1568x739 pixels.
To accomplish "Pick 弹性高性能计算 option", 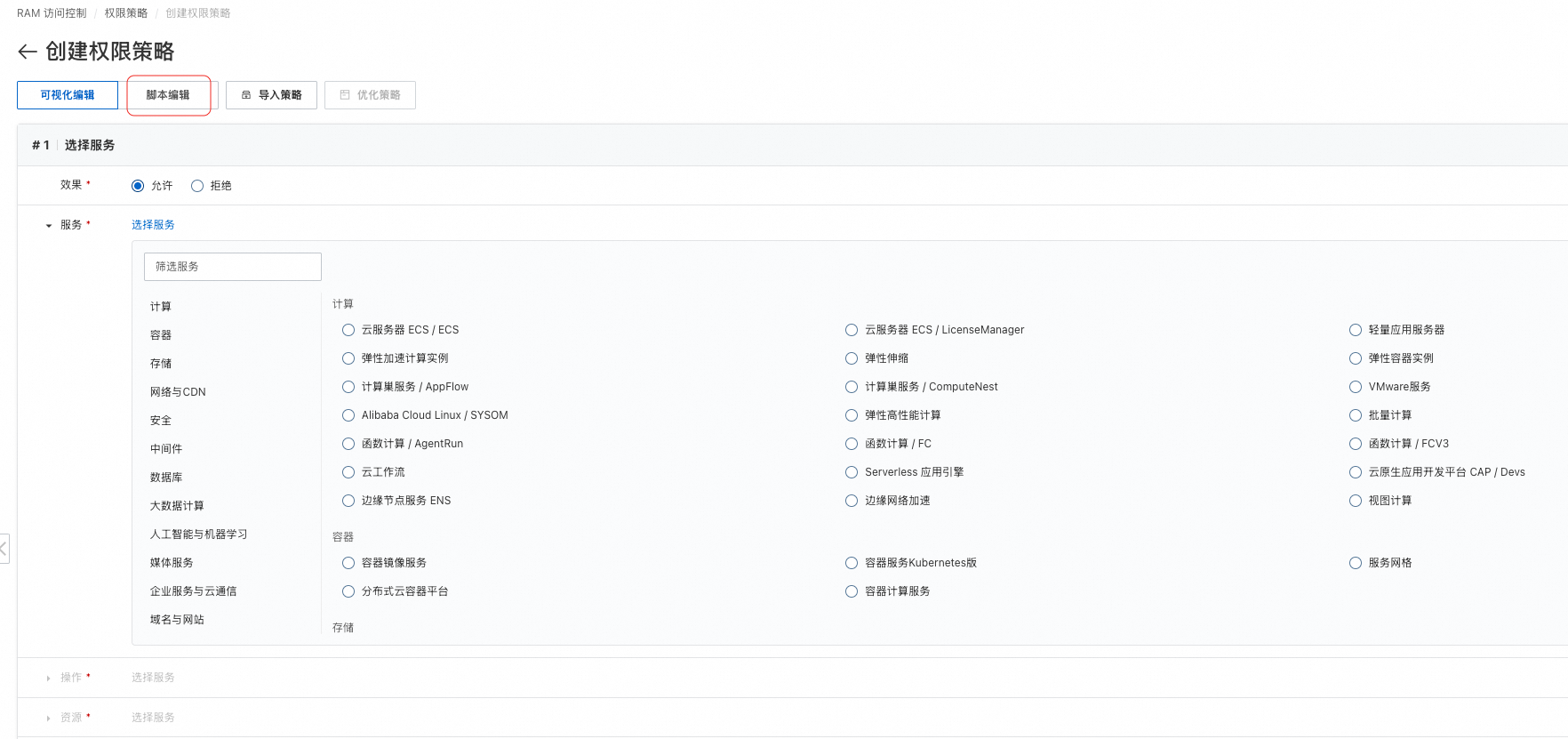I will (x=852, y=415).
